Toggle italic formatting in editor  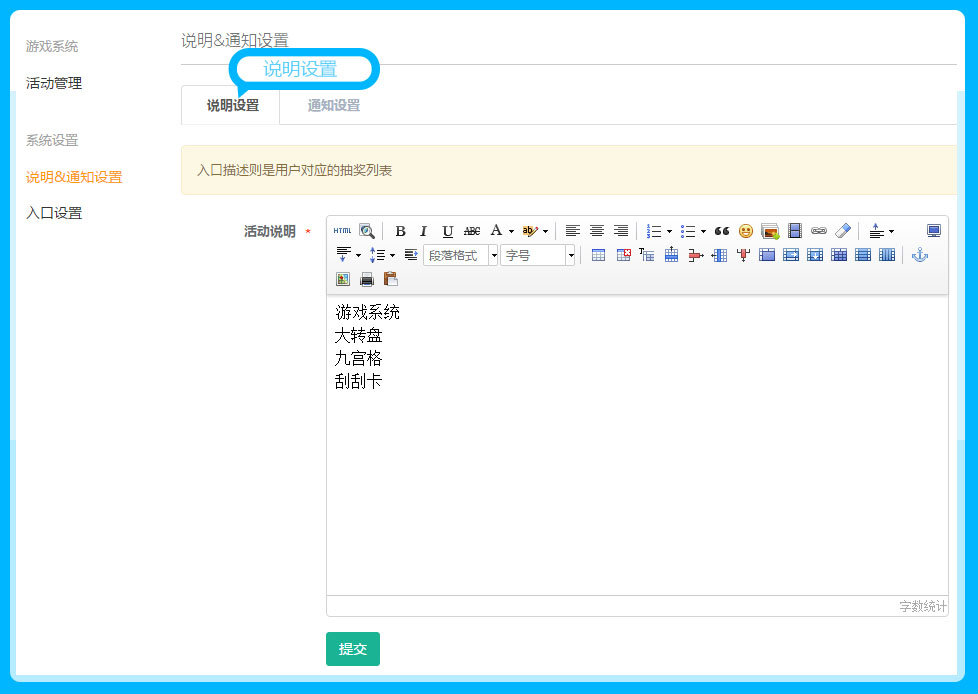(423, 231)
